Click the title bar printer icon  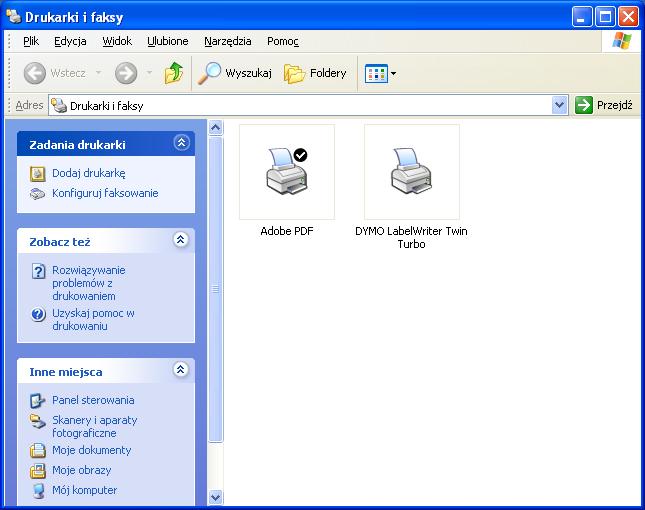click(14, 17)
